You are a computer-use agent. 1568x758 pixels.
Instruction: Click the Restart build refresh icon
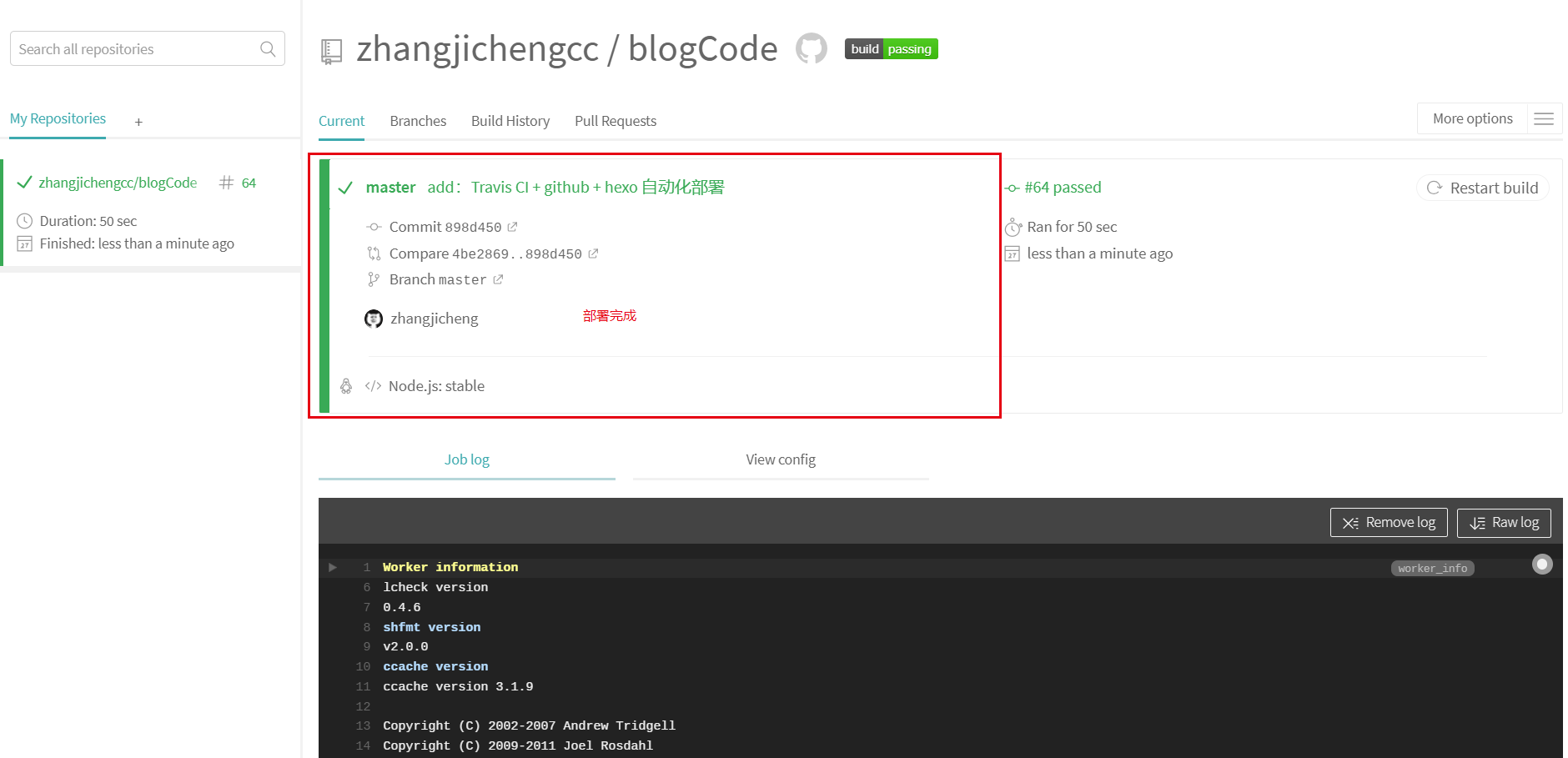[1435, 188]
